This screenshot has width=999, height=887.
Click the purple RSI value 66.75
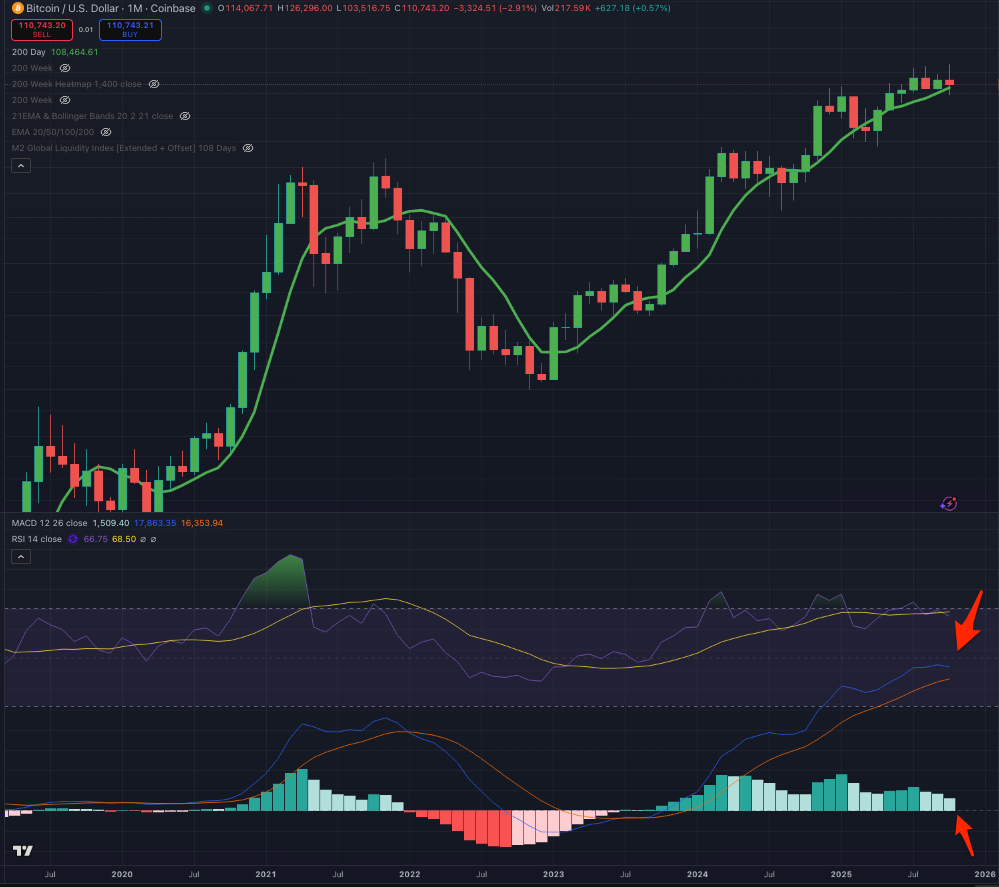[x=96, y=539]
